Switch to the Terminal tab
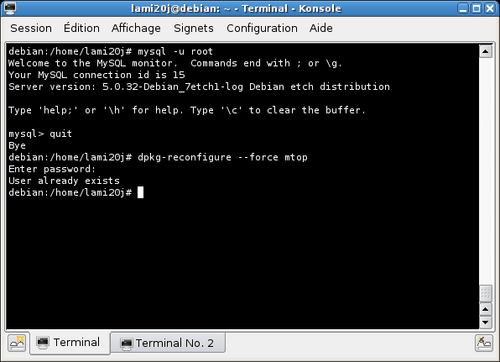Screen dimensions: 500x362 (x=70, y=343)
